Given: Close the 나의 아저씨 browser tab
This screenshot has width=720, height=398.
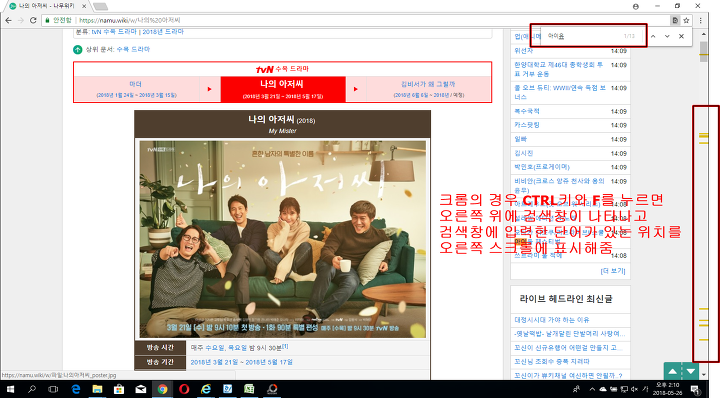Looking at the screenshot, I should click(x=84, y=6).
